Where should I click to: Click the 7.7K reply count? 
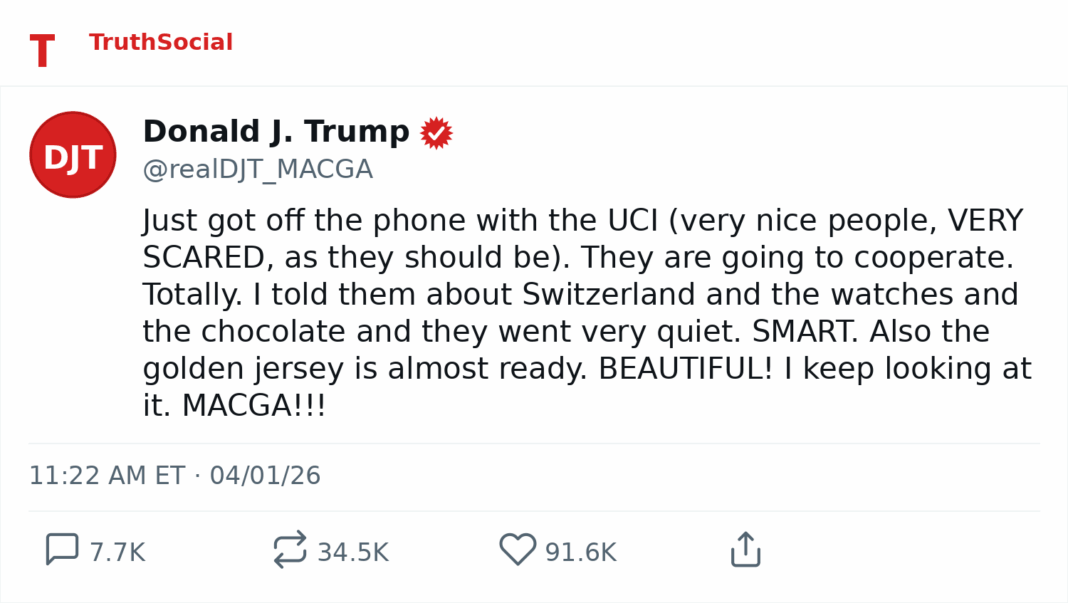click(x=117, y=552)
